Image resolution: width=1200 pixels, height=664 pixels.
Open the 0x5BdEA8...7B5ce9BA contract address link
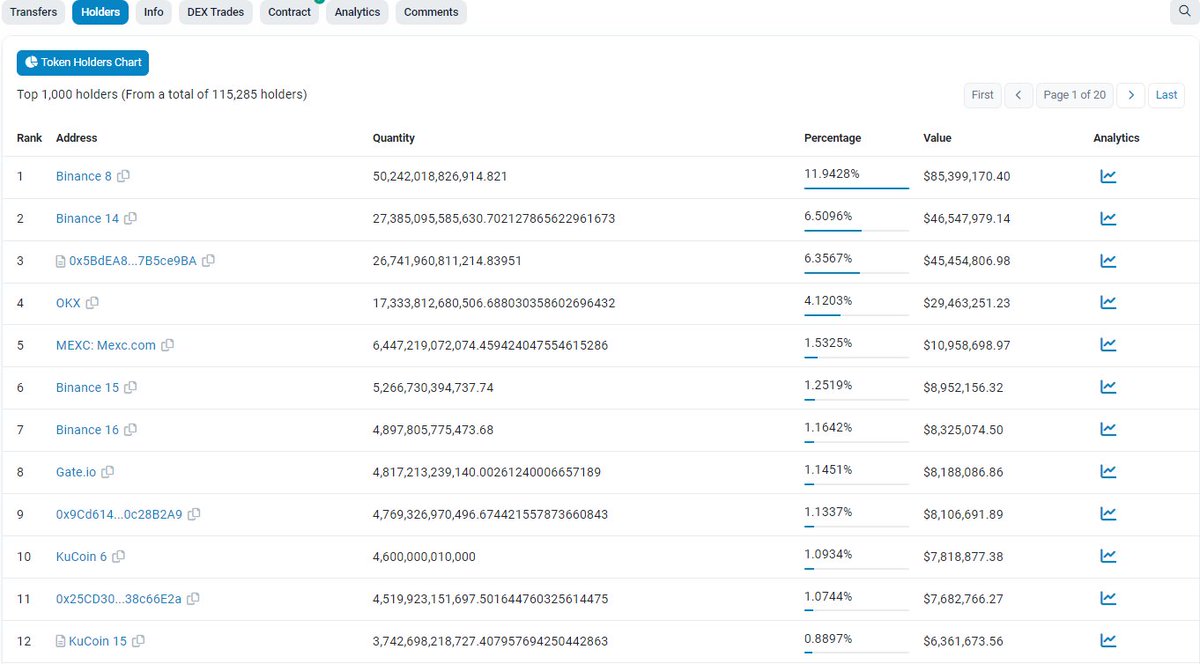(133, 261)
